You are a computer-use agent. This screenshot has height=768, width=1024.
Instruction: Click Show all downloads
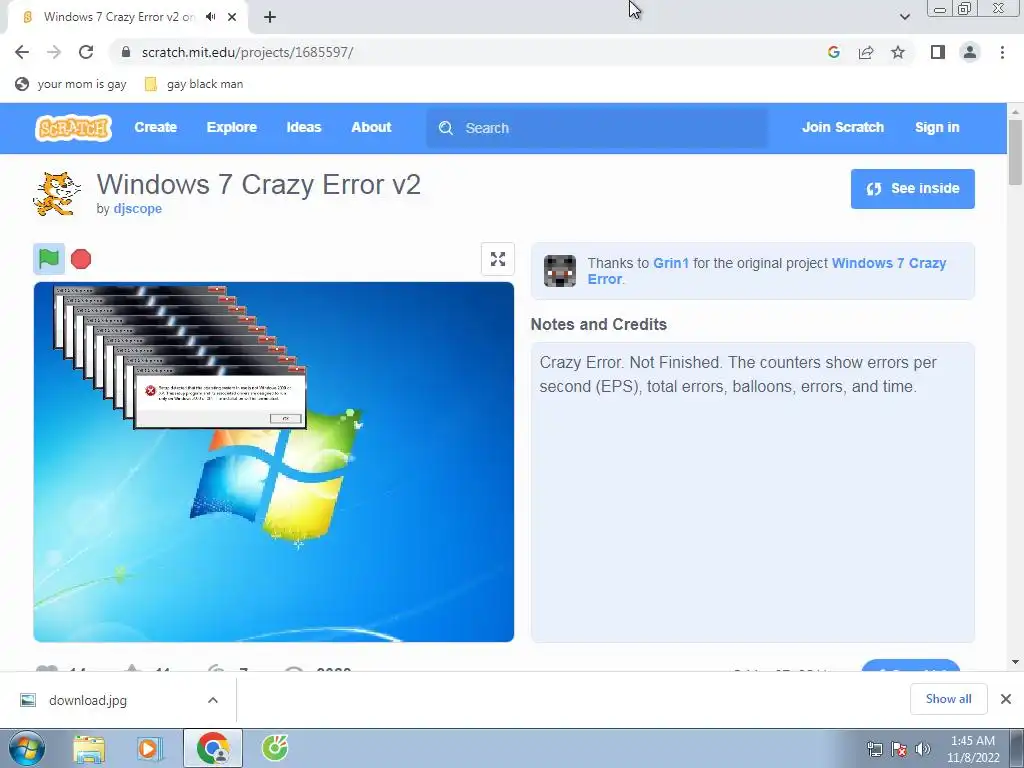coord(948,699)
